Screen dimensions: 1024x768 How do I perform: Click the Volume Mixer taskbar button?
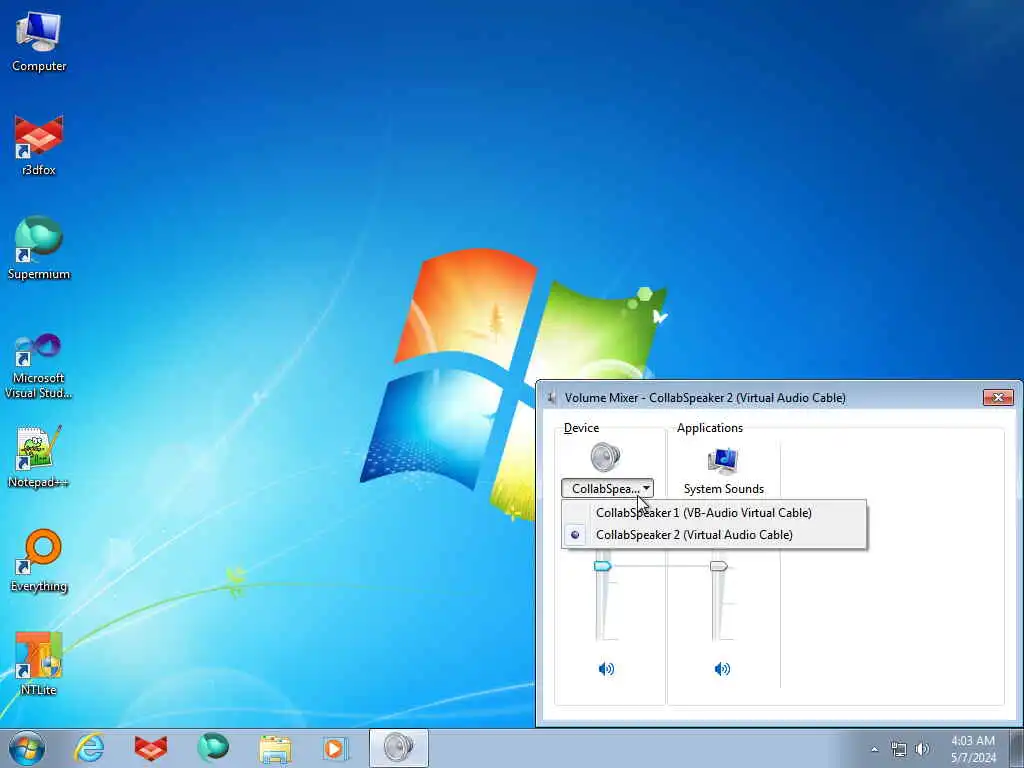(x=398, y=748)
